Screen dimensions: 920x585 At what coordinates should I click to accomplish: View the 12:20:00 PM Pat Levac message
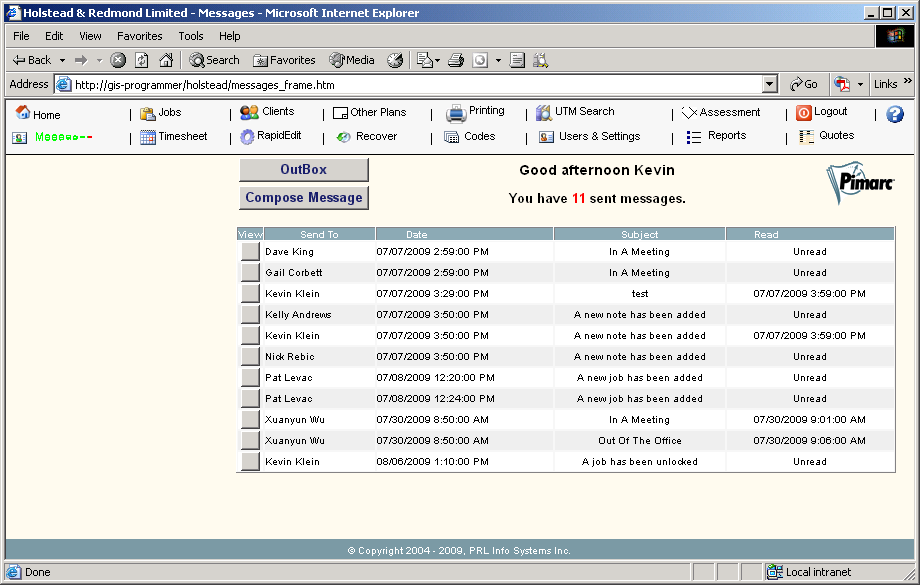(250, 378)
